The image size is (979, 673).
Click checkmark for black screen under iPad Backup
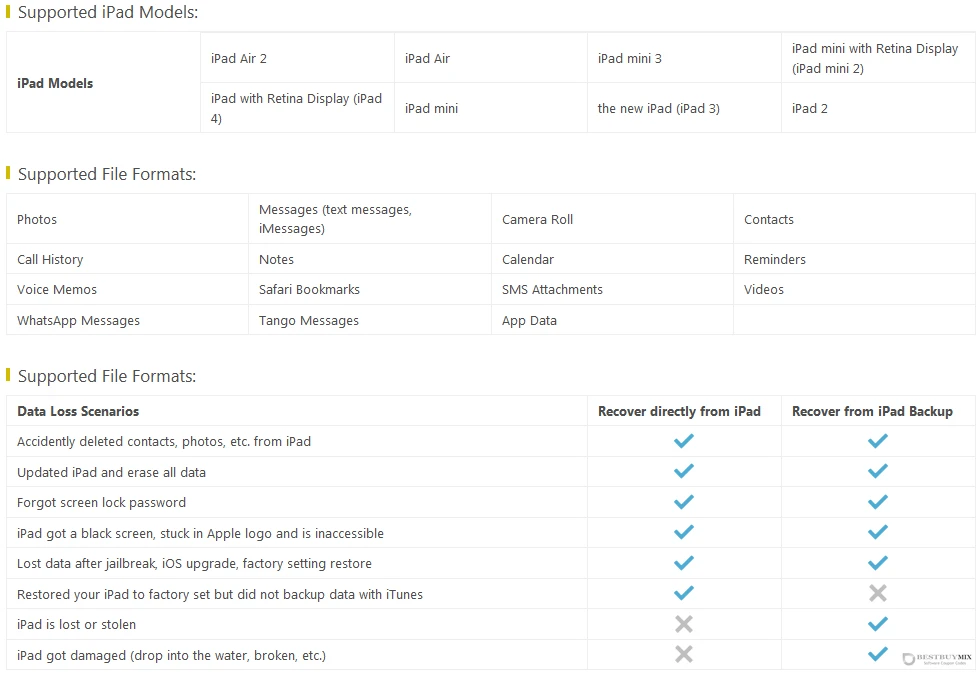point(877,532)
